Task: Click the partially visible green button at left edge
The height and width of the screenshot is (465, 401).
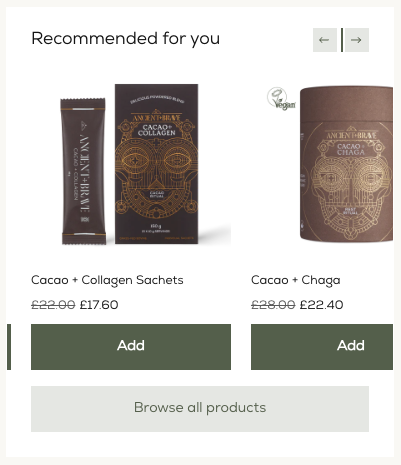Action: tap(9, 347)
